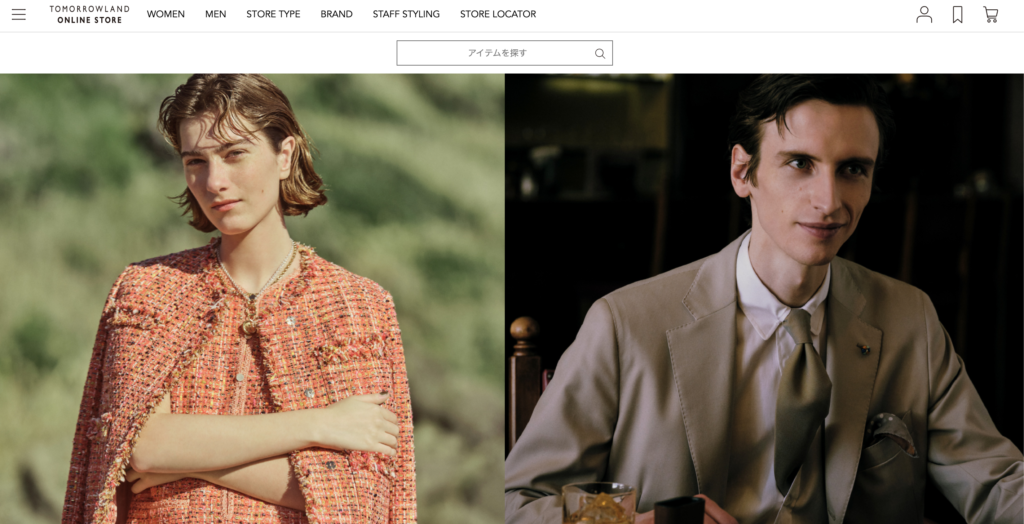Open the shopping cart icon

(x=991, y=14)
